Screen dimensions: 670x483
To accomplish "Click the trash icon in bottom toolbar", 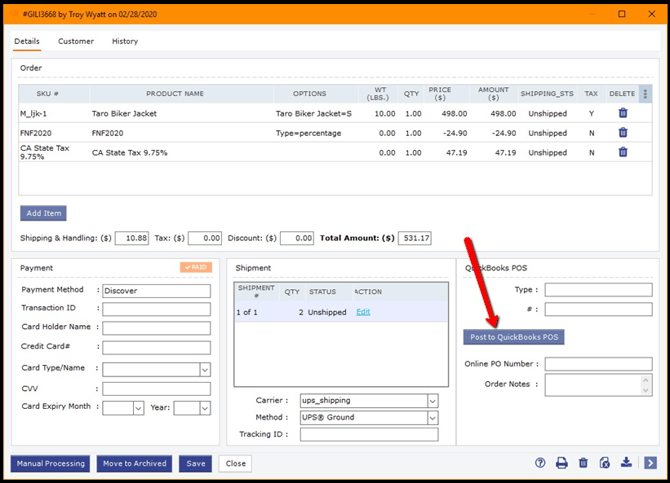I will [583, 463].
